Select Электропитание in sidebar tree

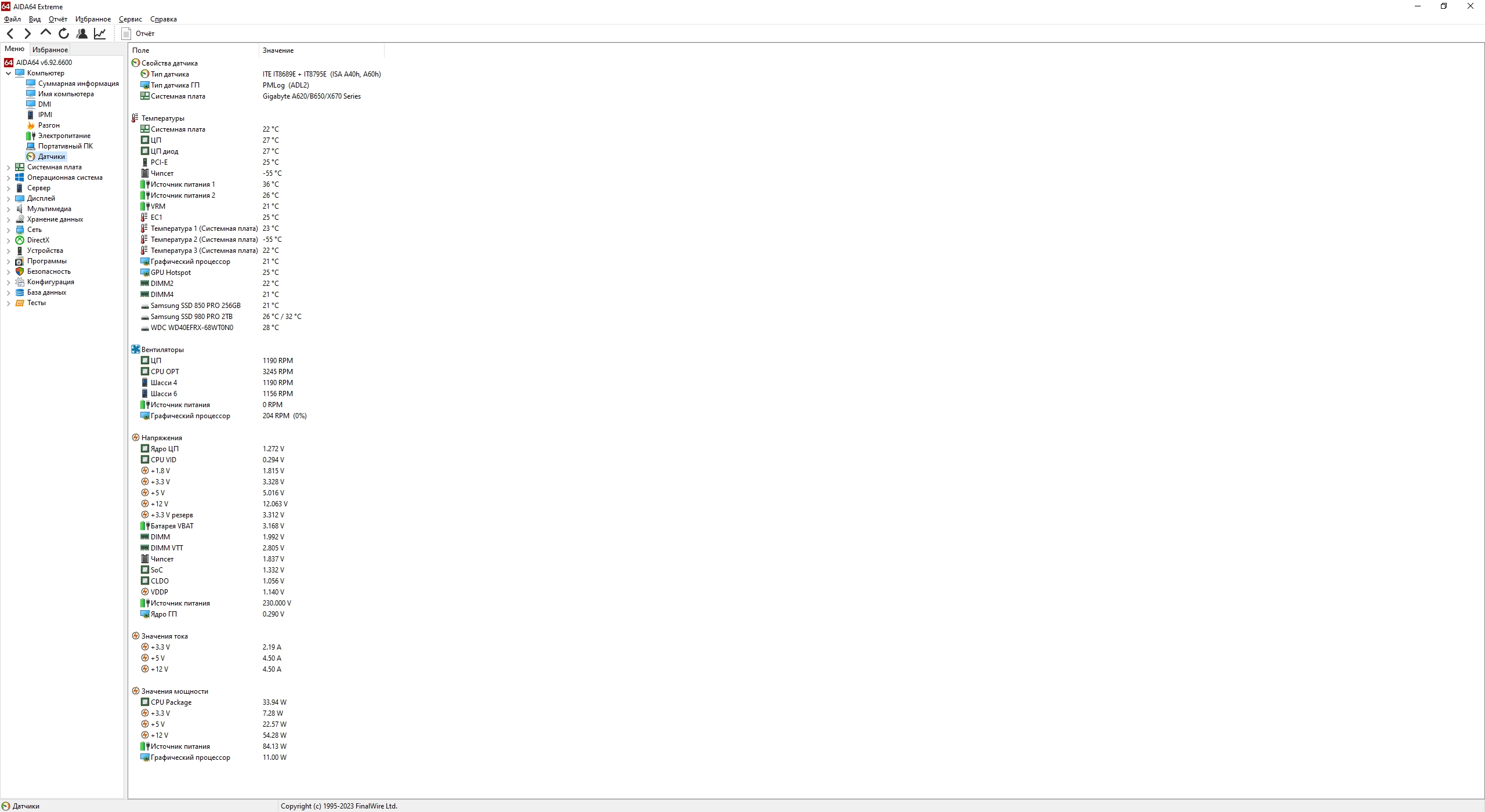point(64,136)
